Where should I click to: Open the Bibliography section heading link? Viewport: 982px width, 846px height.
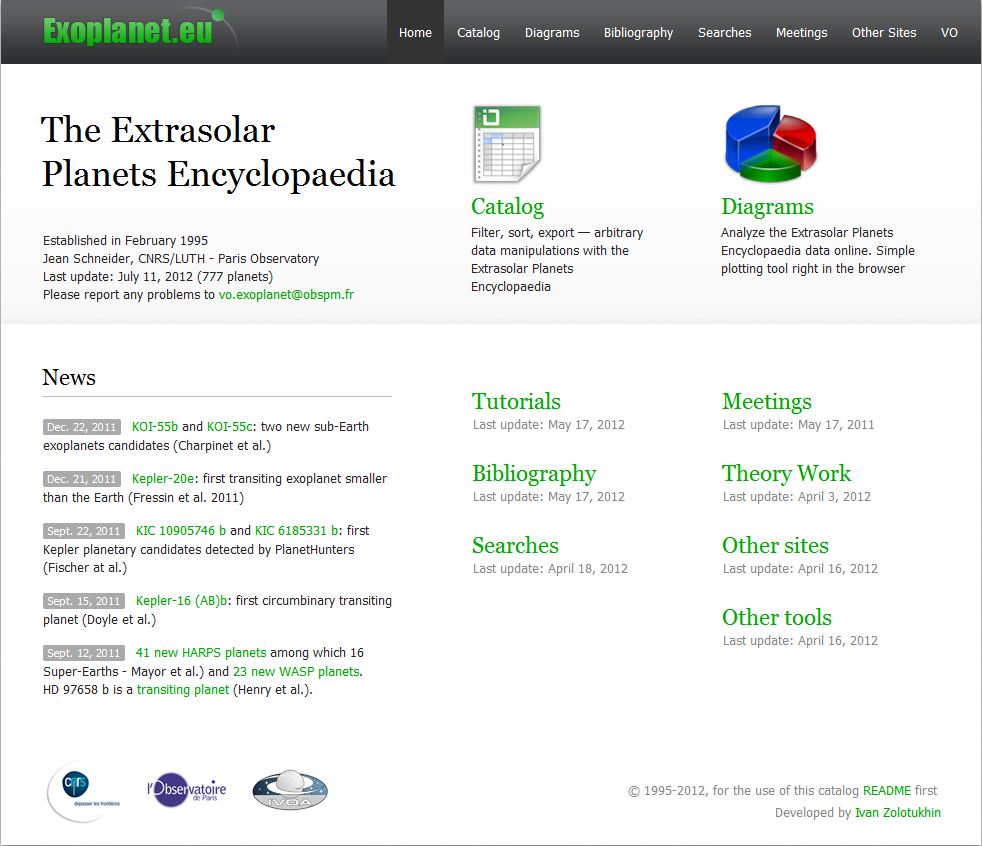click(x=534, y=473)
